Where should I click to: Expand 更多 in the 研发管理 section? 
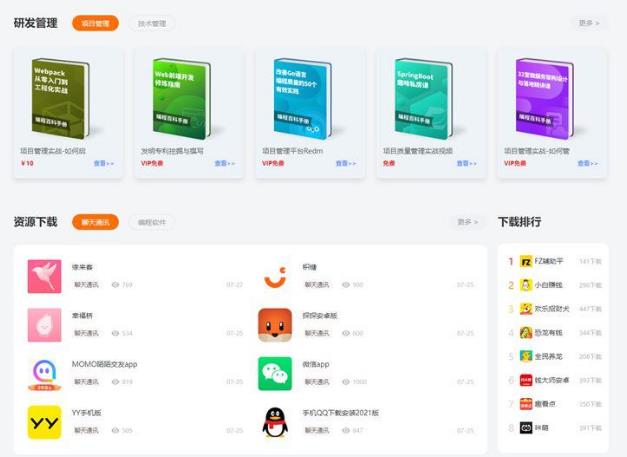[587, 23]
